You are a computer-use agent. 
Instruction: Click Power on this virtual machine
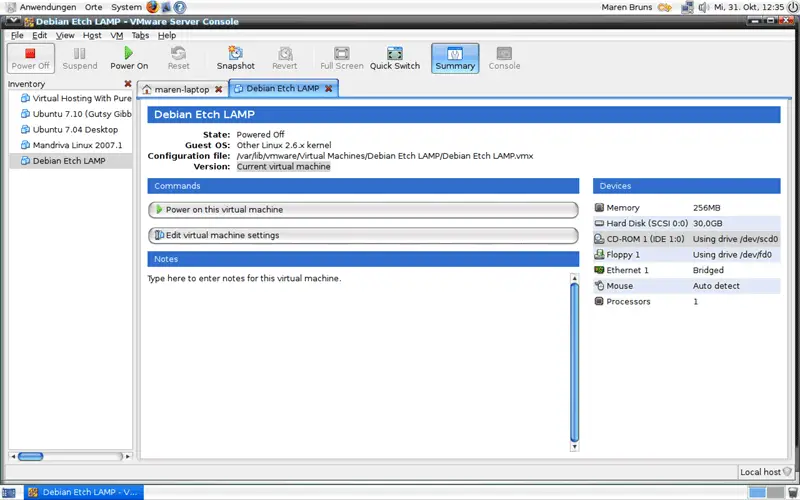pos(363,210)
